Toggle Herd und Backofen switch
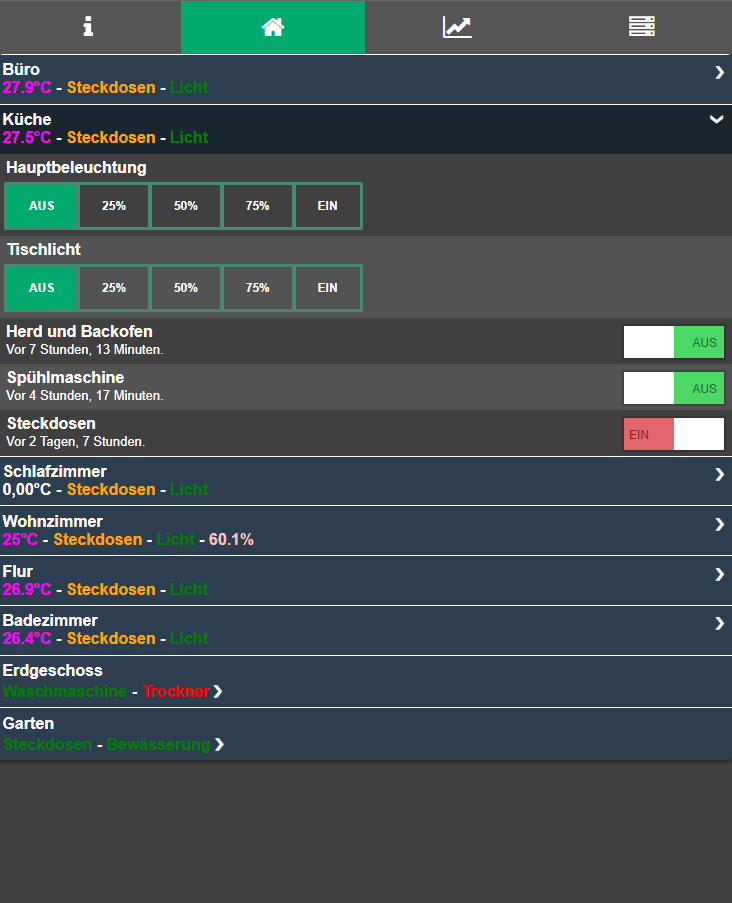 pos(673,342)
